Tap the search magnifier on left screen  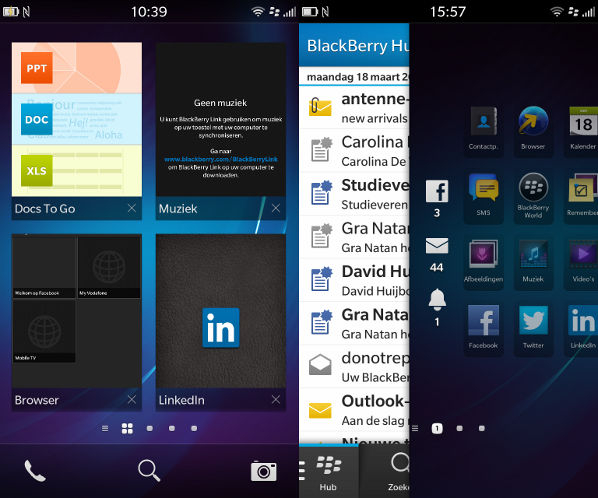pos(149,471)
